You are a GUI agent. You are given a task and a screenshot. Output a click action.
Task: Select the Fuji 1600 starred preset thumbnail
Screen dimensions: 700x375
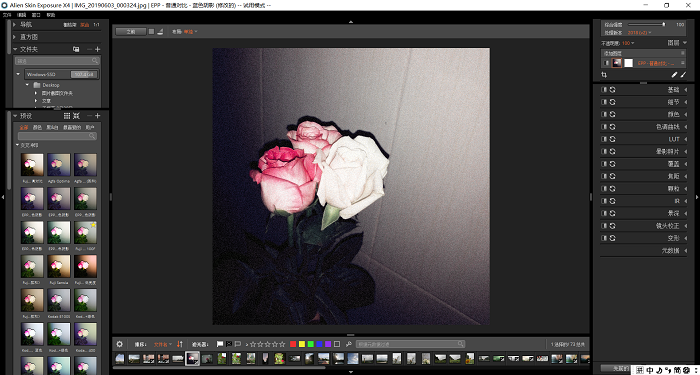click(85, 233)
